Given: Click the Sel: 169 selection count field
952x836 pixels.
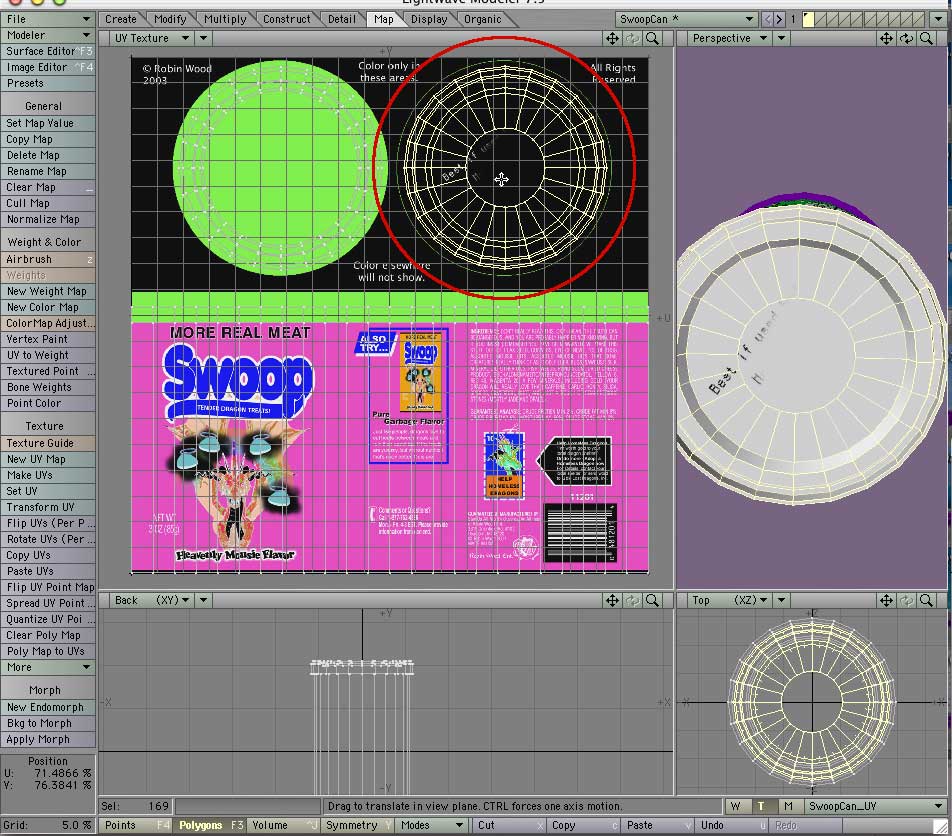Looking at the screenshot, I should coord(136,806).
